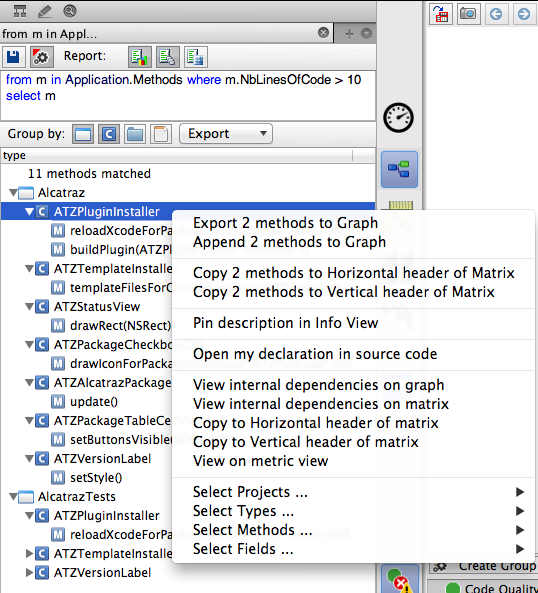Expand the collapsed ATZTemplateInstaller node under AlcatrazTests
This screenshot has height=593, width=538.
pyautogui.click(x=29, y=554)
